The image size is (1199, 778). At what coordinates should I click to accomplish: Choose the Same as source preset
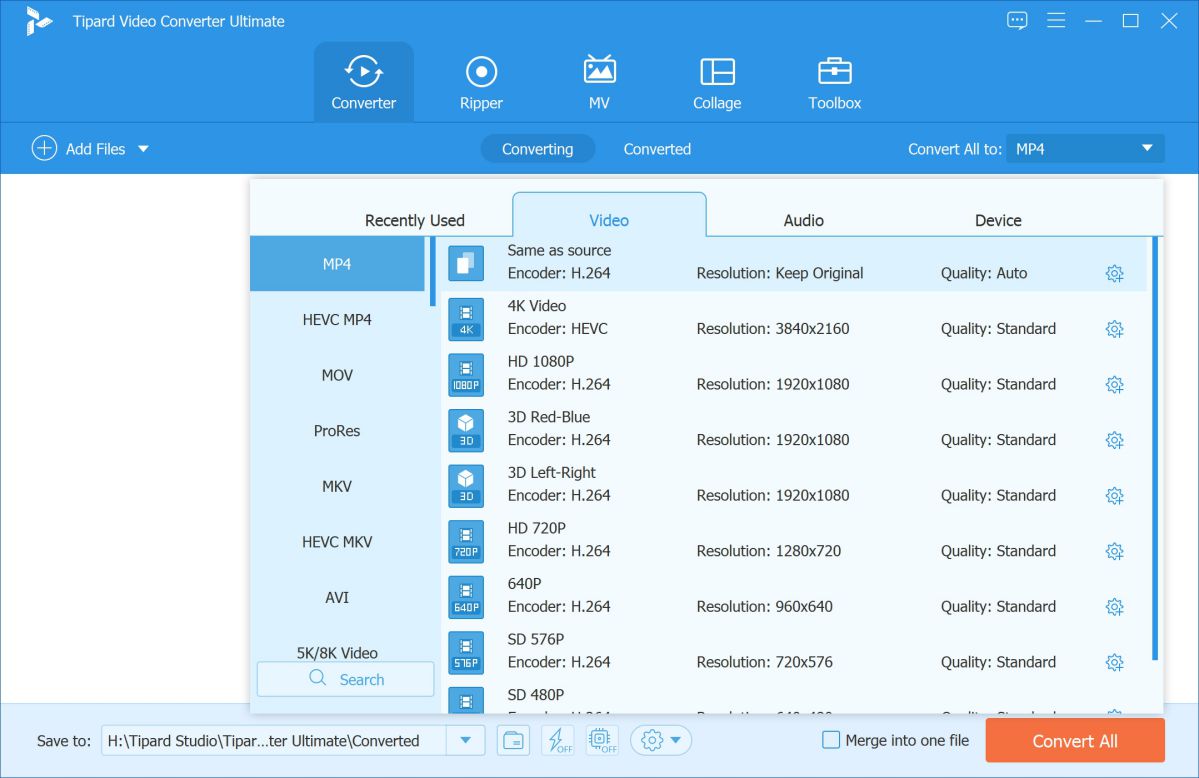click(793, 263)
